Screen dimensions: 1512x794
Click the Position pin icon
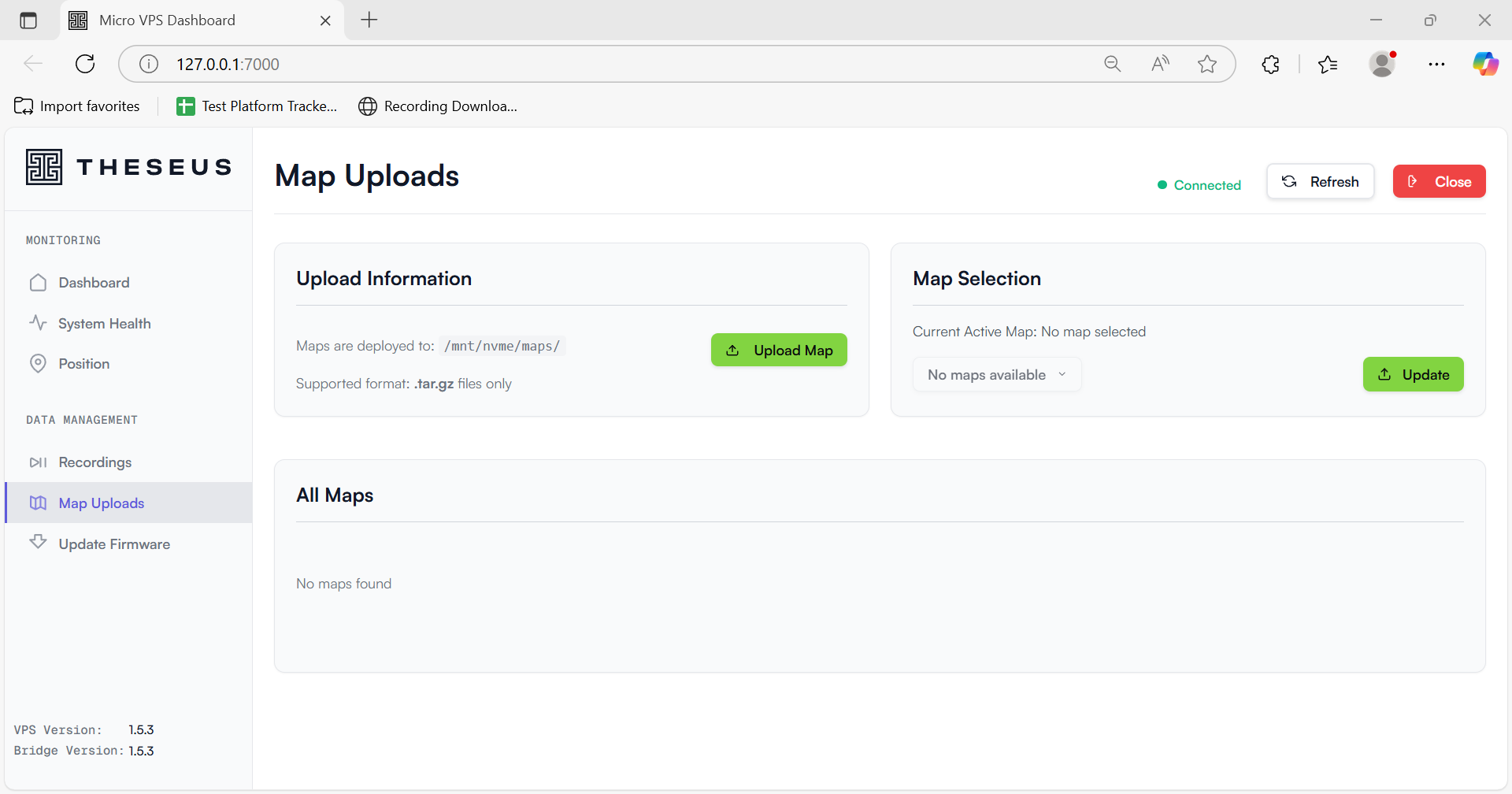coord(38,364)
